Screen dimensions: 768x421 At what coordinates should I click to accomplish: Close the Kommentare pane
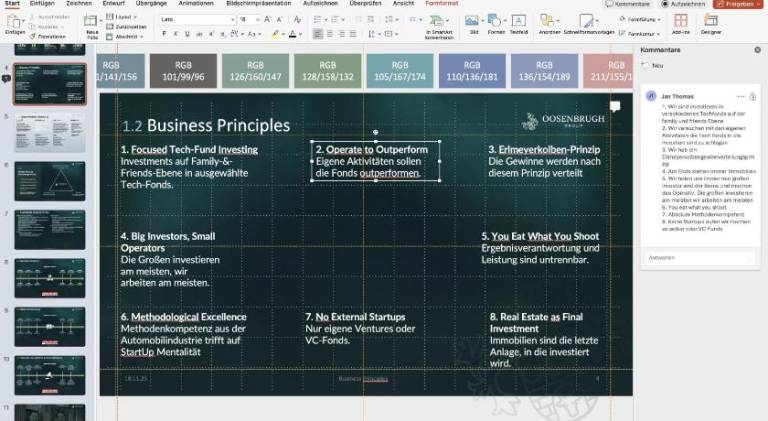(x=757, y=50)
